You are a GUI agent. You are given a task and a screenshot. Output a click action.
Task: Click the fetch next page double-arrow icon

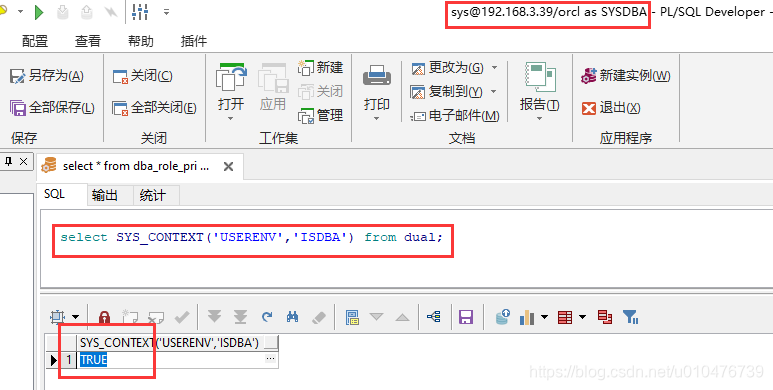tap(214, 317)
